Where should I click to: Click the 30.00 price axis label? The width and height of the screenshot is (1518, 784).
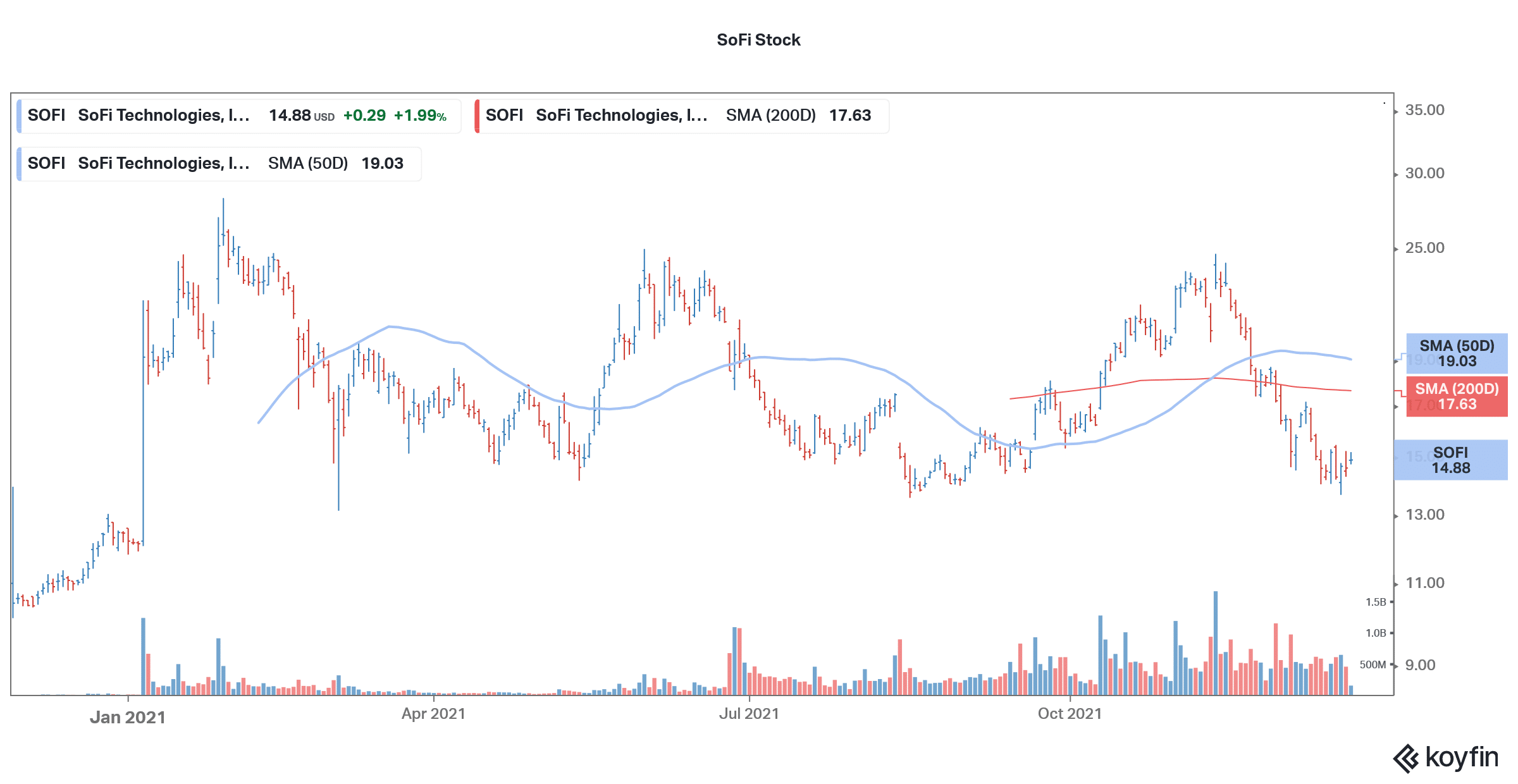1424,173
